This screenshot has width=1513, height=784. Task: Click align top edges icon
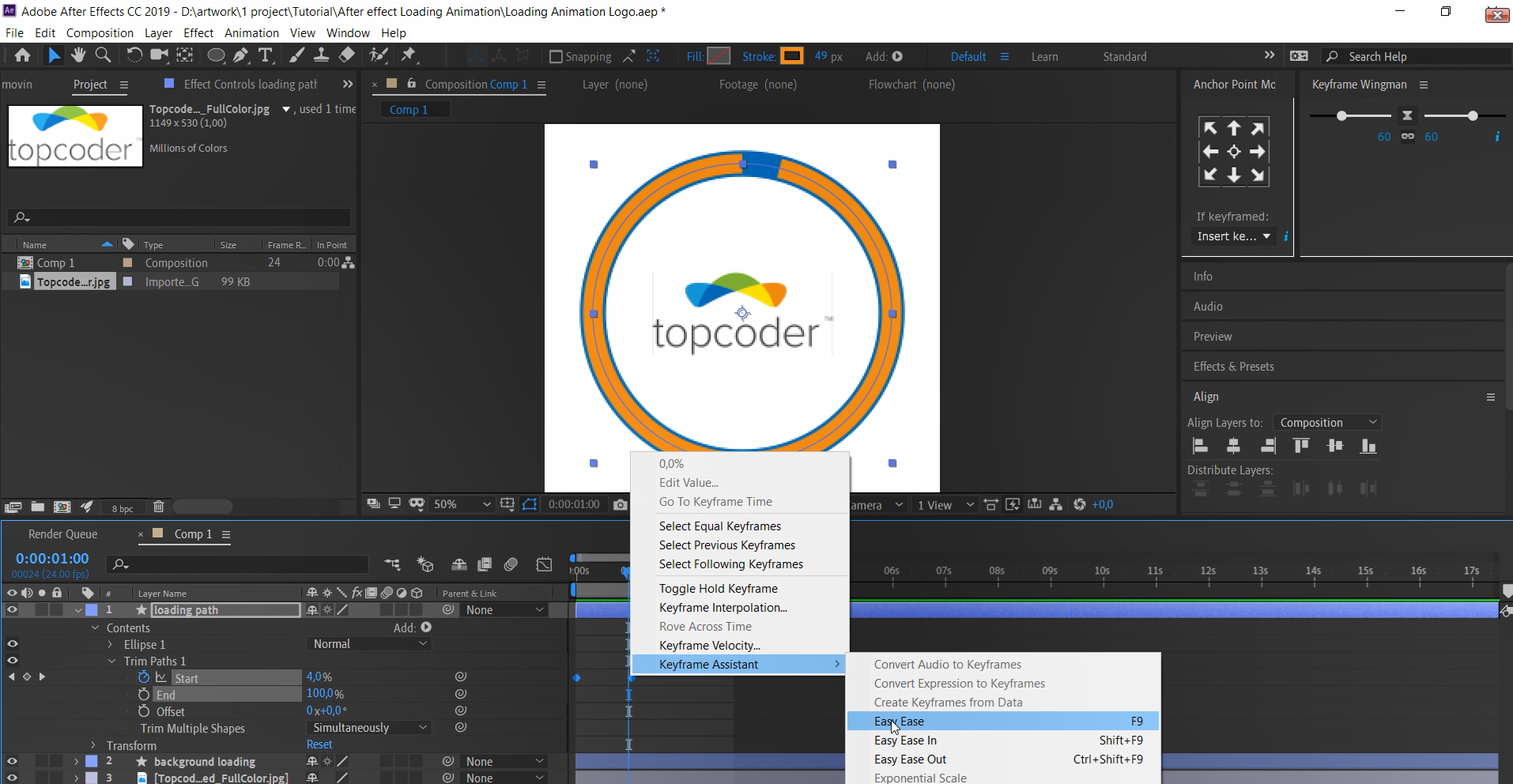pyautogui.click(x=1300, y=447)
